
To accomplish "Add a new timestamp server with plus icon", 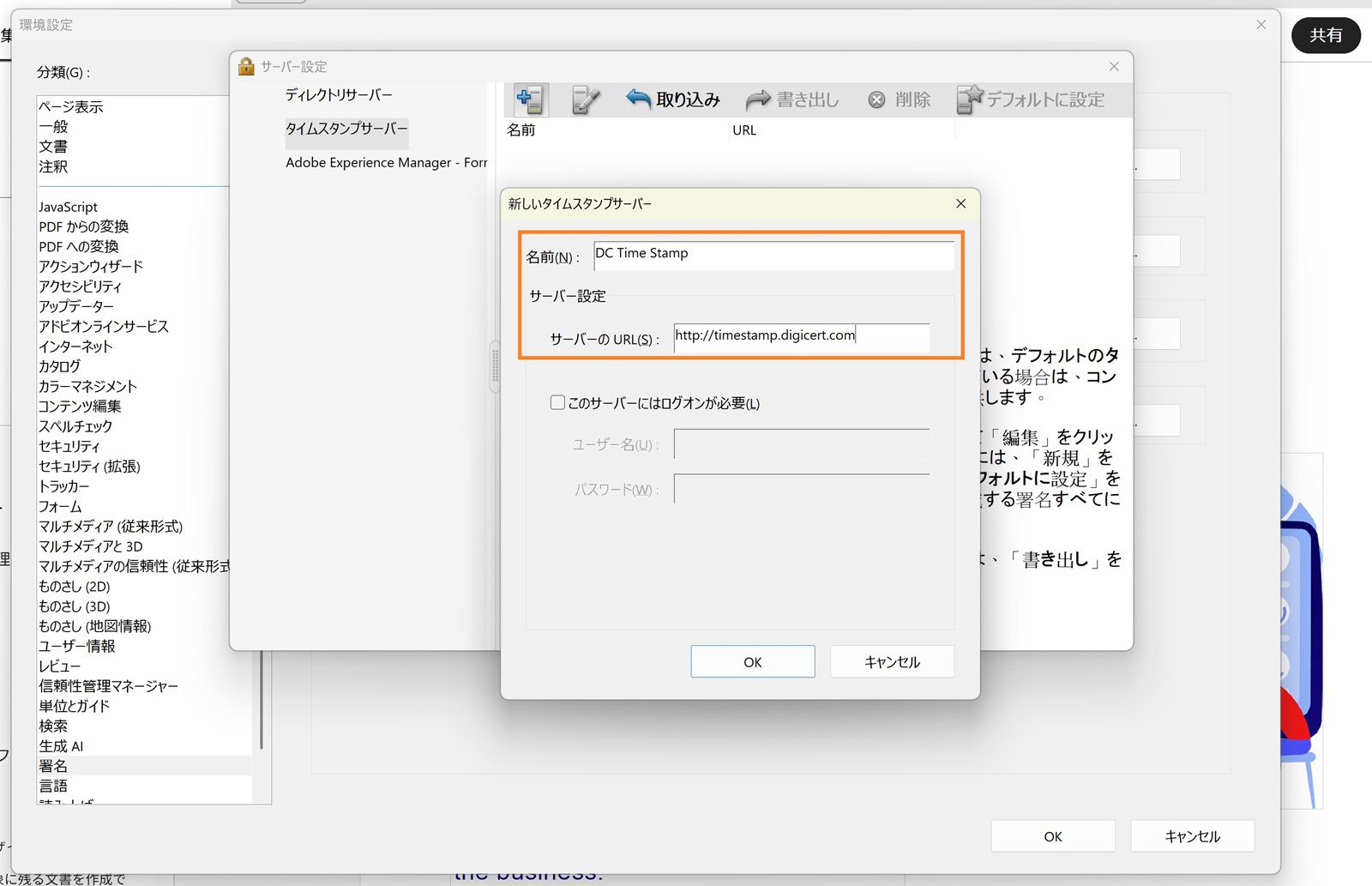I will click(x=529, y=99).
